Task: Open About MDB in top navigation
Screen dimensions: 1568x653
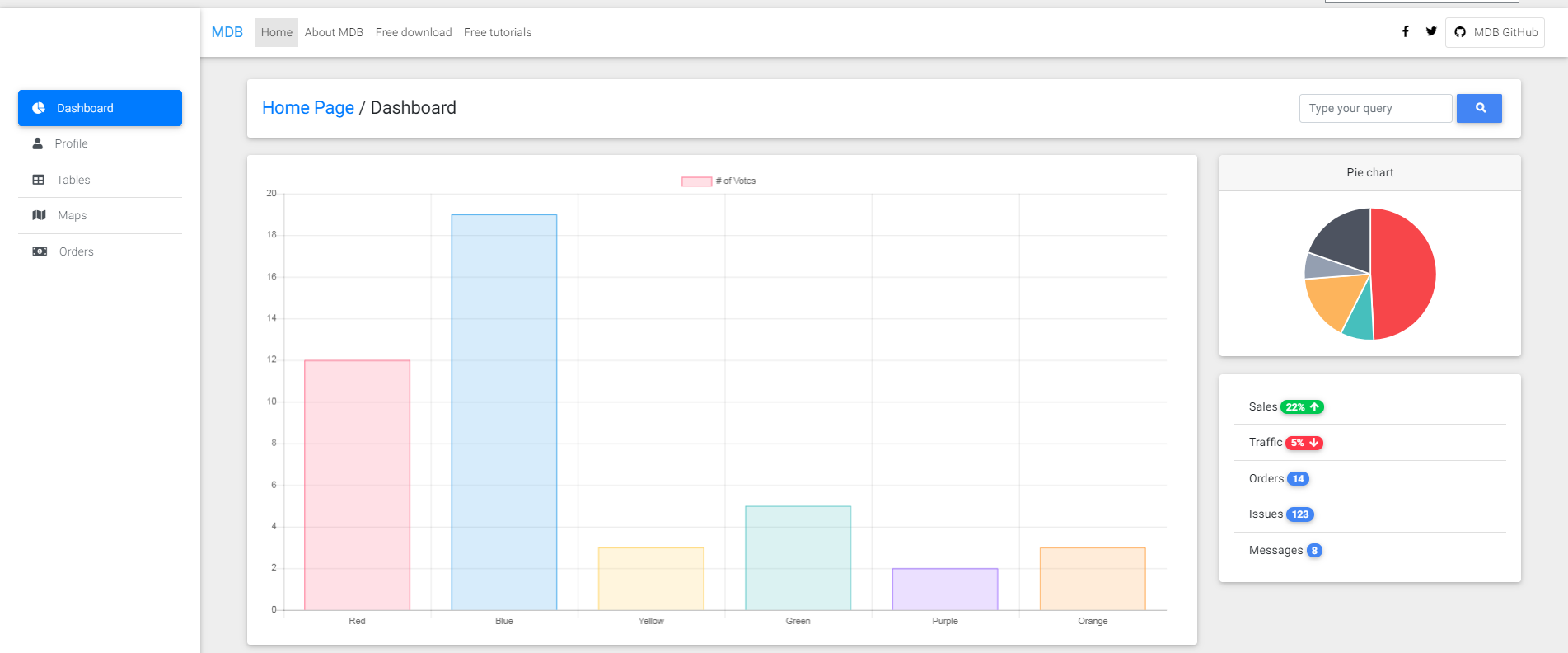Action: tap(334, 32)
